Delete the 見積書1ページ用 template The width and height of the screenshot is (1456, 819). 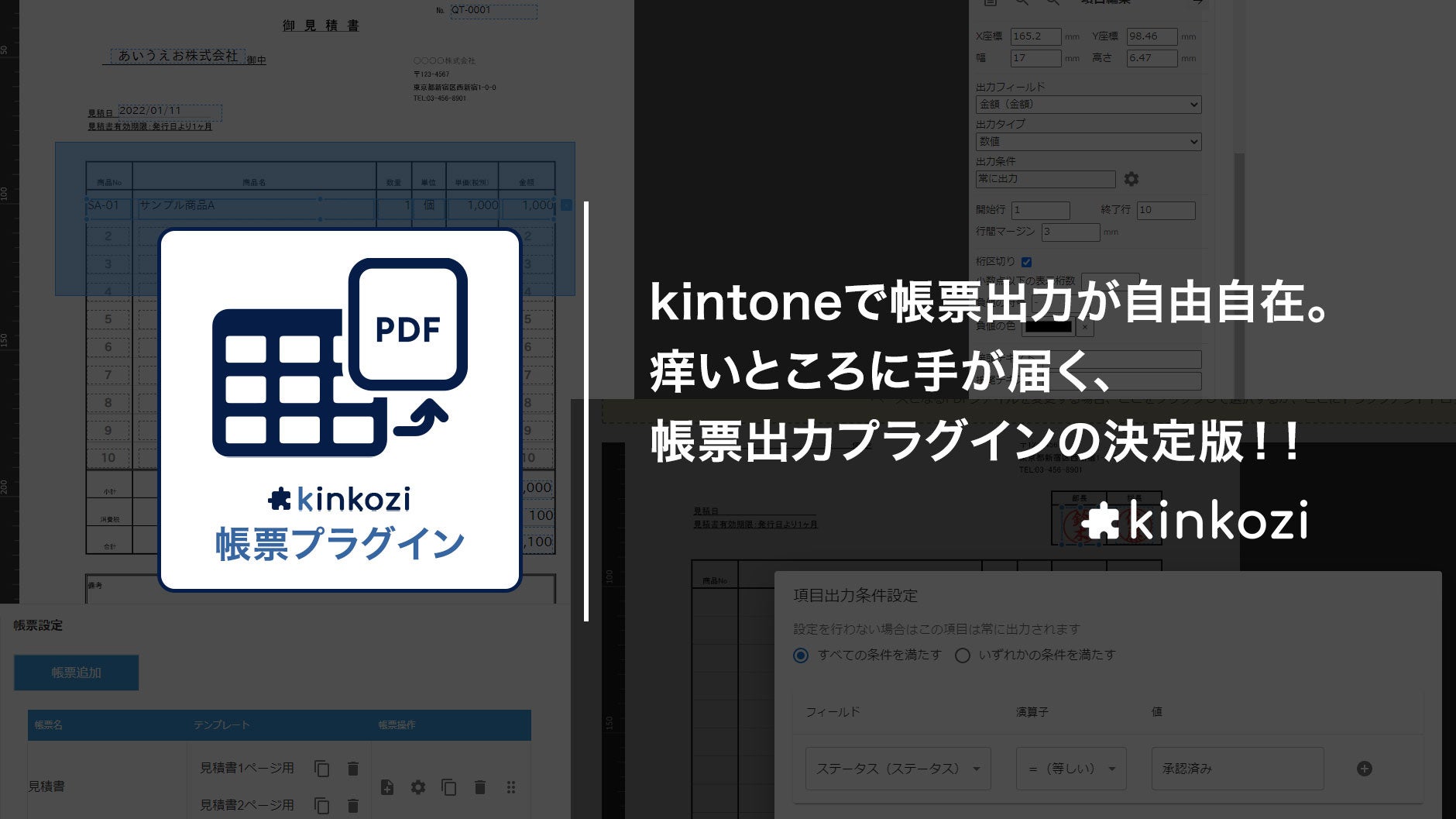coord(352,768)
